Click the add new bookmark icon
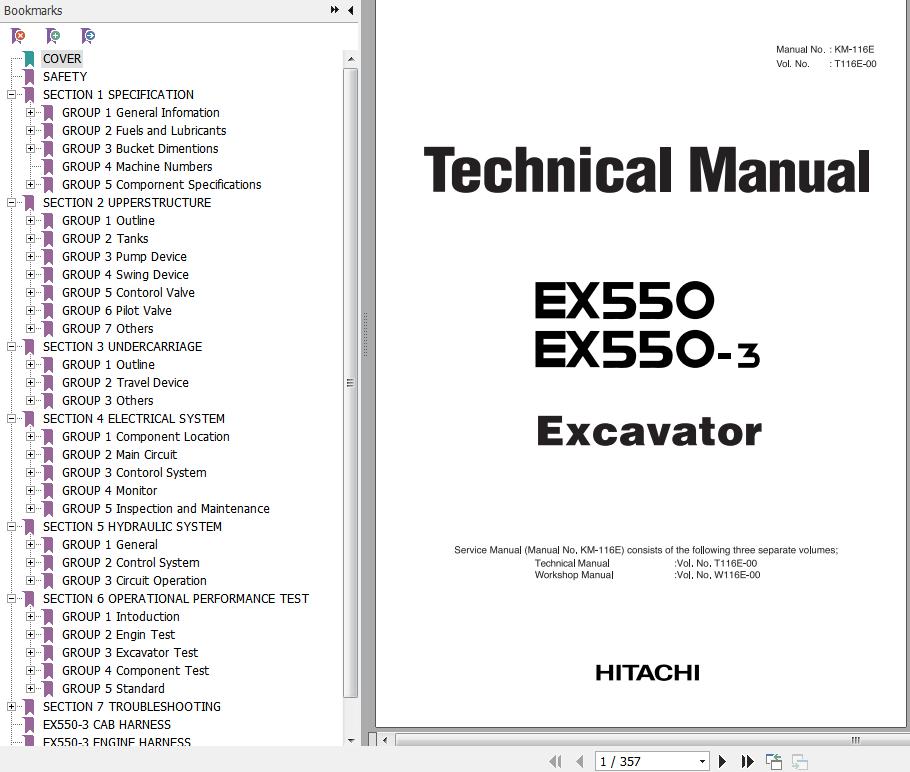Viewport: 910px width, 772px height. [53, 36]
